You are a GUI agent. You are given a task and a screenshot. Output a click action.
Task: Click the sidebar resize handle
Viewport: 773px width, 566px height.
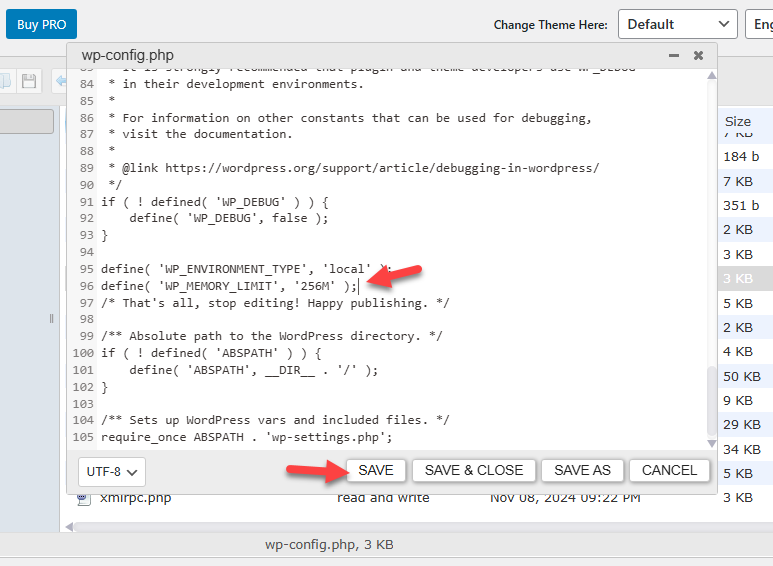coord(51,318)
